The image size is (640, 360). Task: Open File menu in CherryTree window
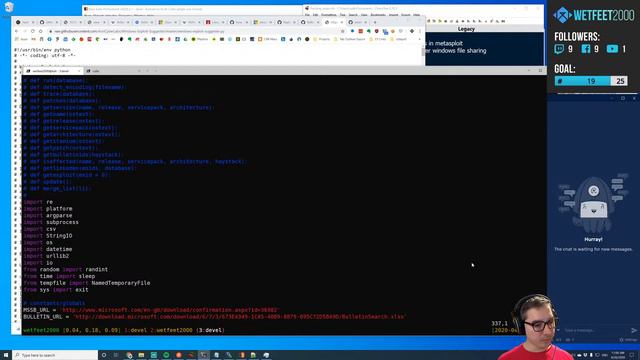click(307, 15)
